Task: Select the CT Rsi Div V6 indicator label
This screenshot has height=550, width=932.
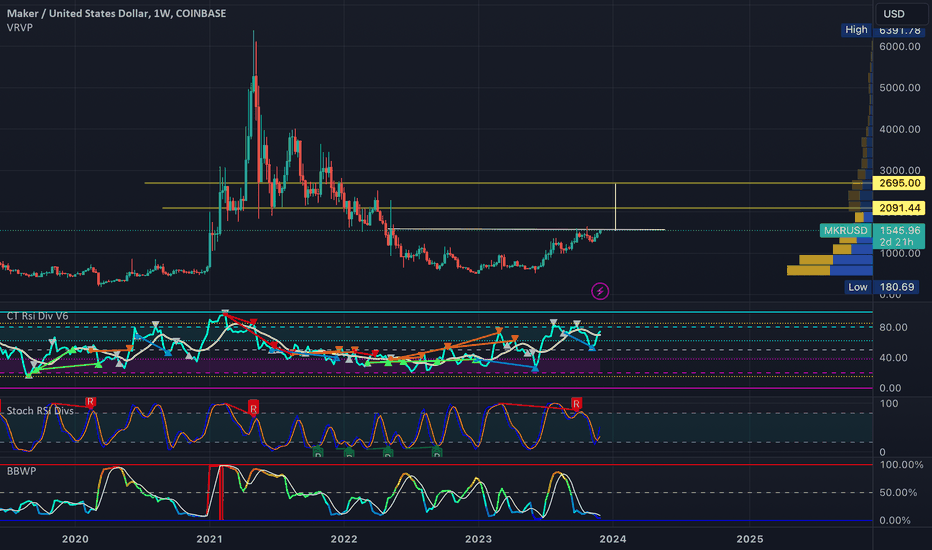Action: coord(37,316)
